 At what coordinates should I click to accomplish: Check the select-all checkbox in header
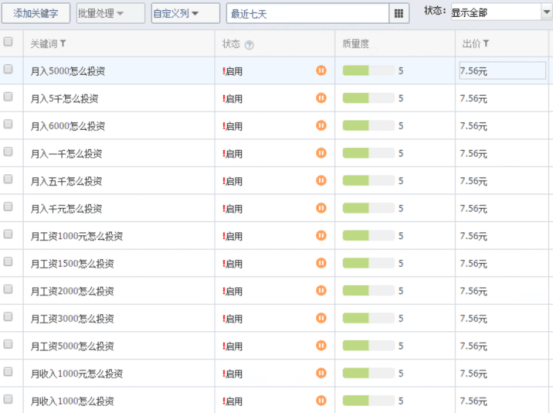point(8,42)
